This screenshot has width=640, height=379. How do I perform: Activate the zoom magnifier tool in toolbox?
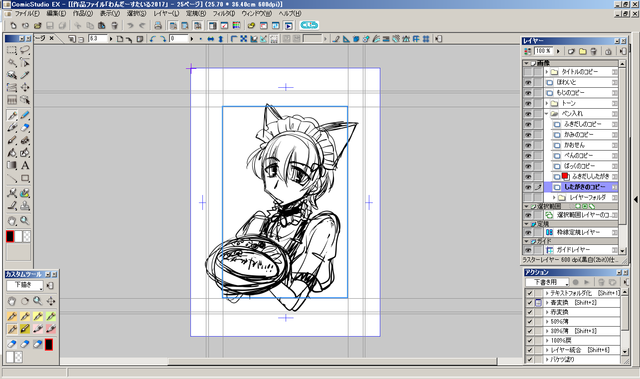pyautogui.click(x=25, y=221)
